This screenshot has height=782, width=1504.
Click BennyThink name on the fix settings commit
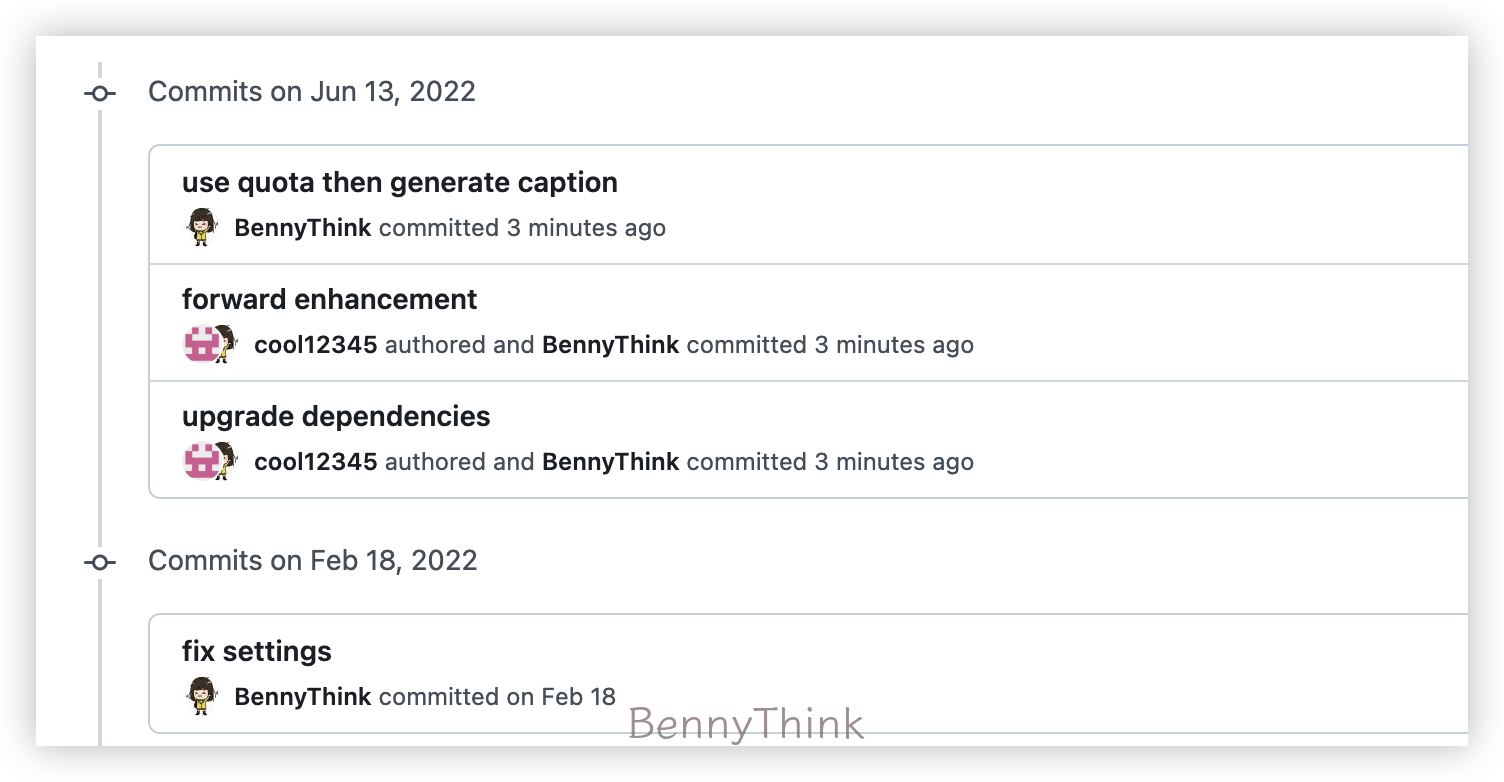click(302, 696)
